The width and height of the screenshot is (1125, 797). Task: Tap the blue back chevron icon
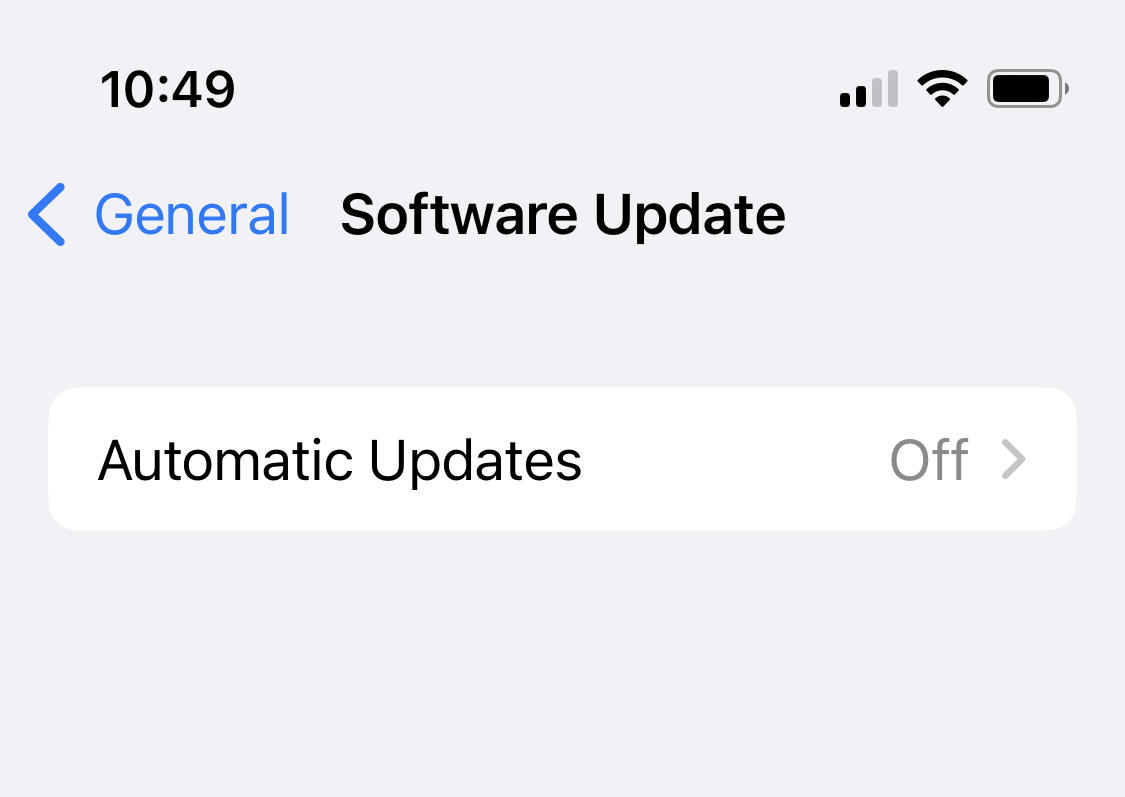47,214
